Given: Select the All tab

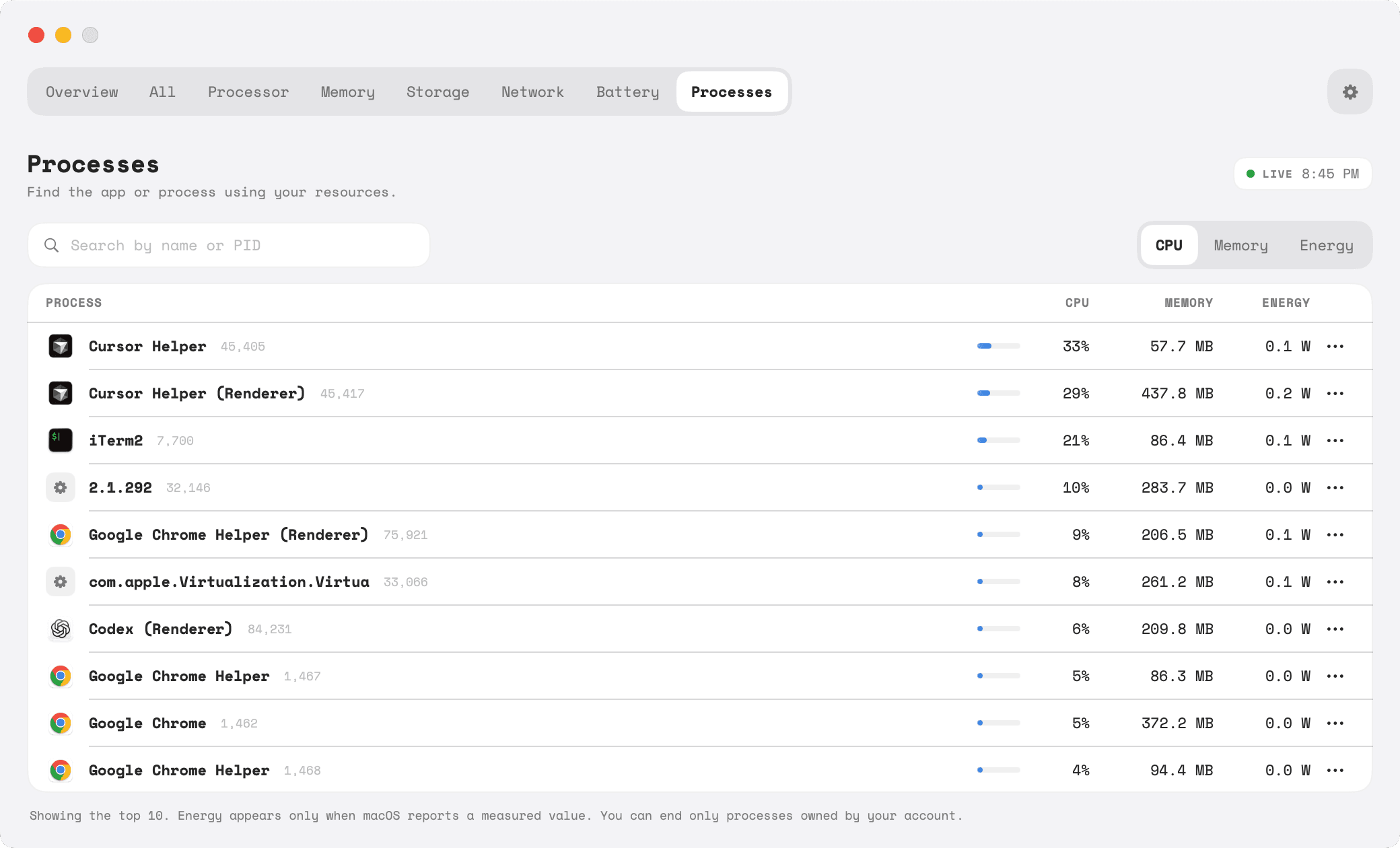Looking at the screenshot, I should tap(162, 92).
